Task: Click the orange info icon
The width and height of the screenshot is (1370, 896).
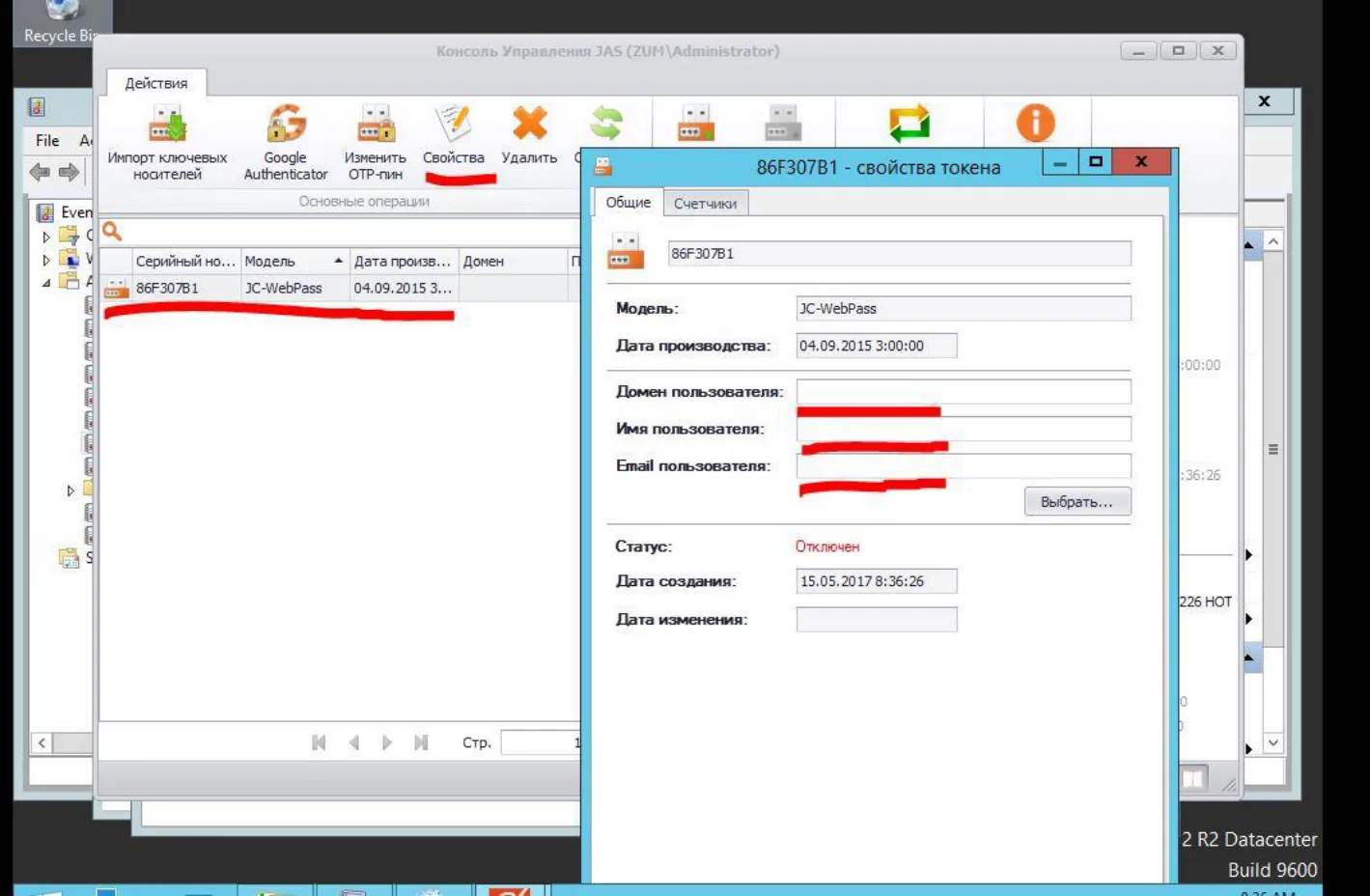Action: tap(1035, 123)
